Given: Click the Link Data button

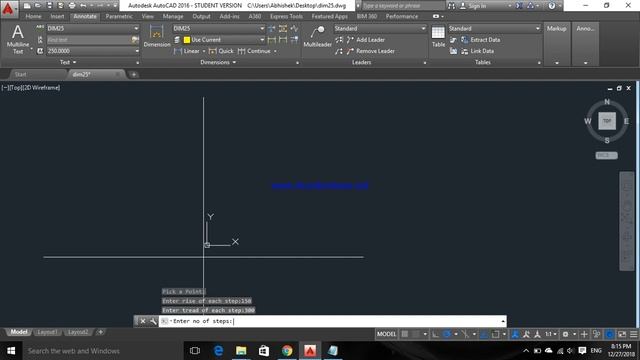Looking at the screenshot, I should 478,51.
